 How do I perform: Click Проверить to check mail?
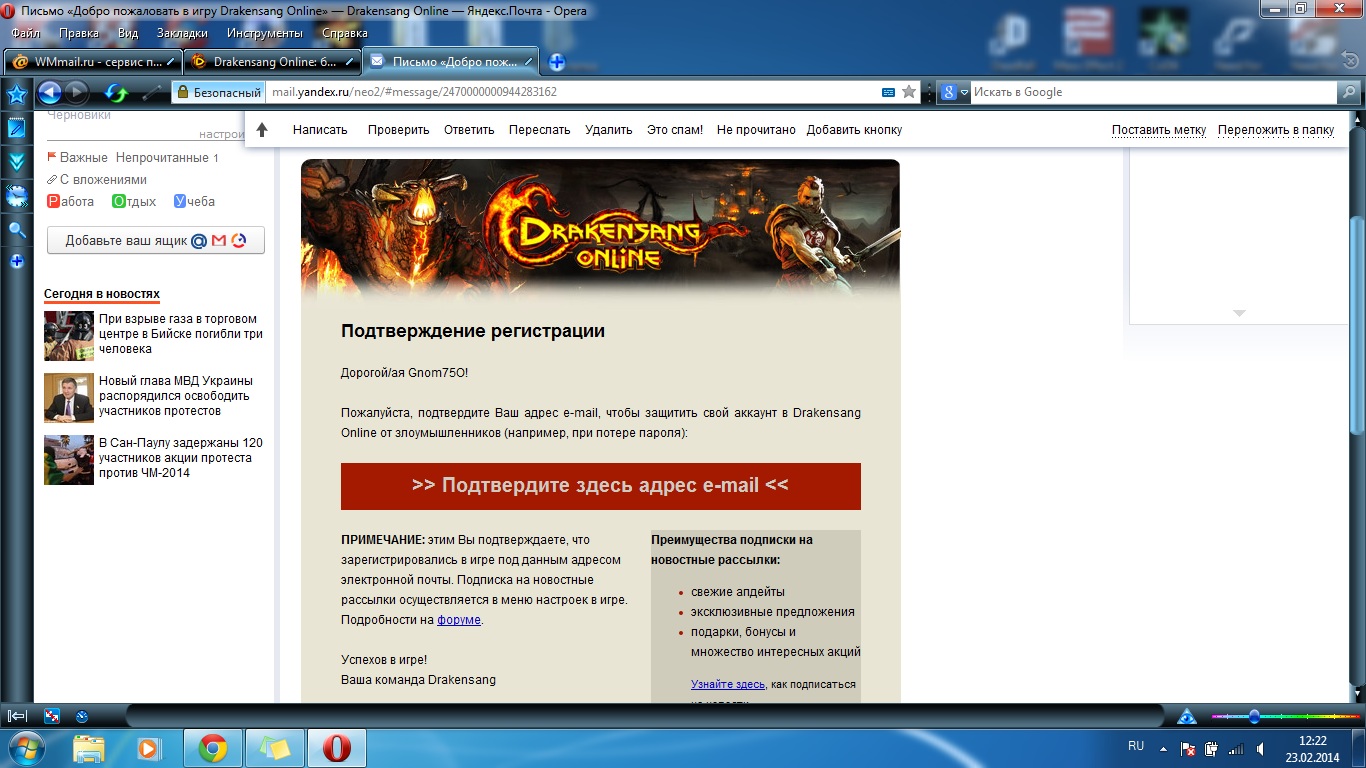[x=398, y=130]
